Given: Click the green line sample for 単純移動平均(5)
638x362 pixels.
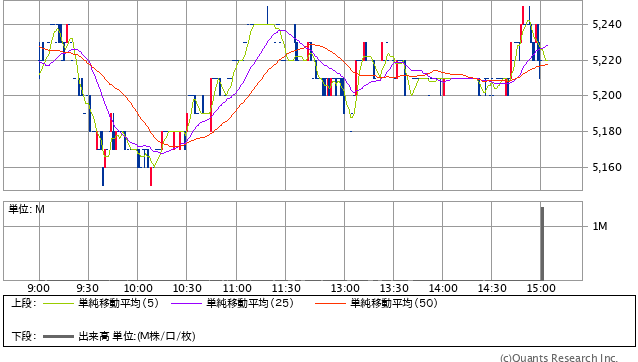Looking at the screenshot, I should [x=58, y=303].
